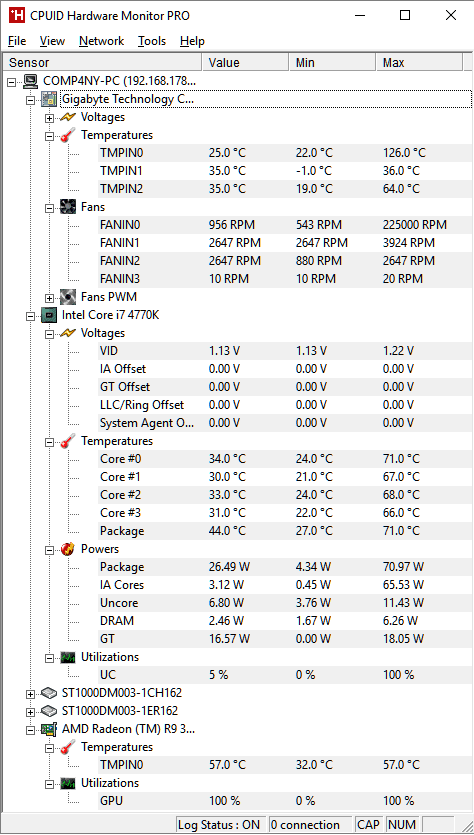The height and width of the screenshot is (835, 474).
Task: Click the Gigabyte motherboard icon
Action: 49,99
